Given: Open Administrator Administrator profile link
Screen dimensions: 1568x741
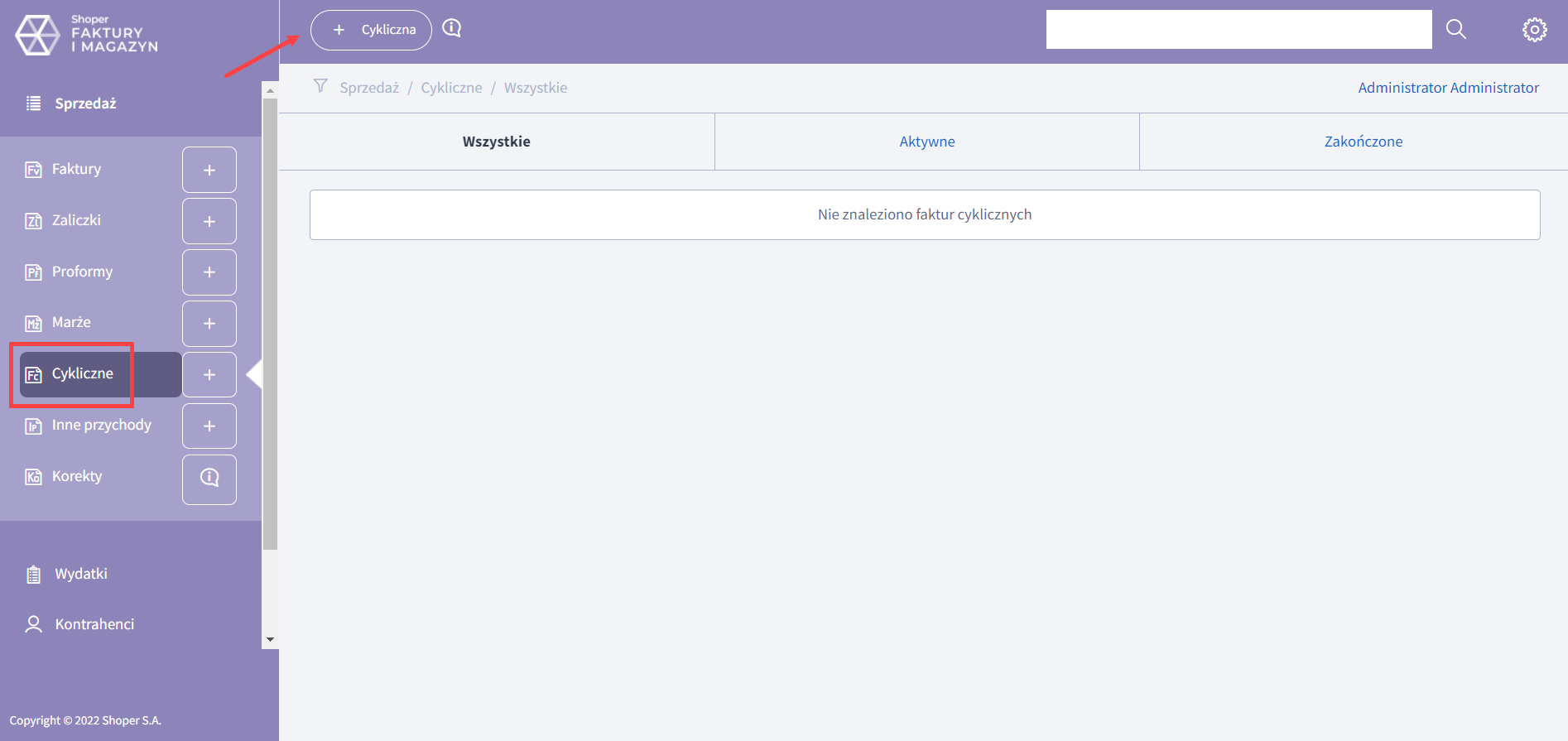Looking at the screenshot, I should 1448,88.
